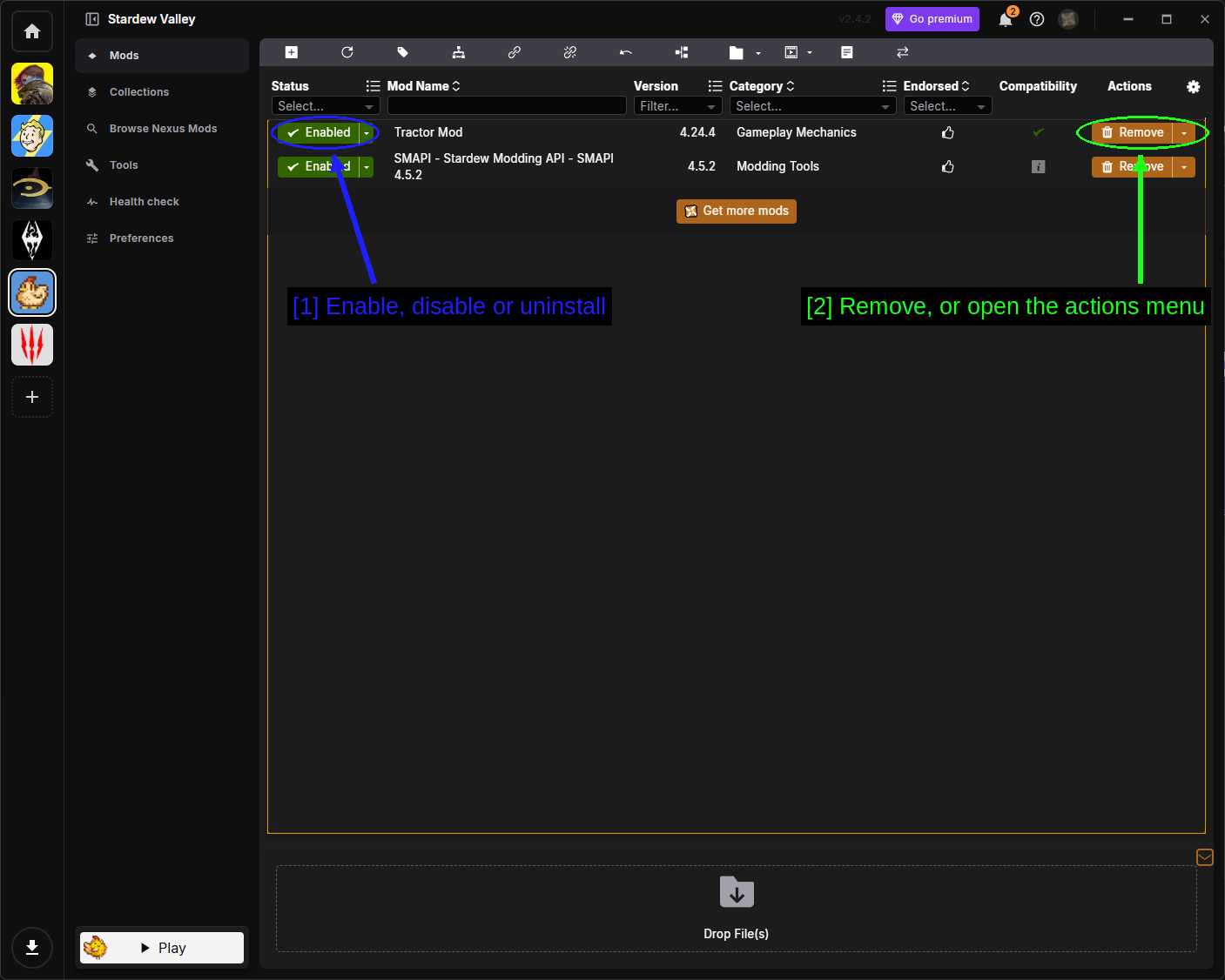Toggle group-by icon beside Endorsed
1225x980 pixels.
pyautogui.click(x=889, y=86)
